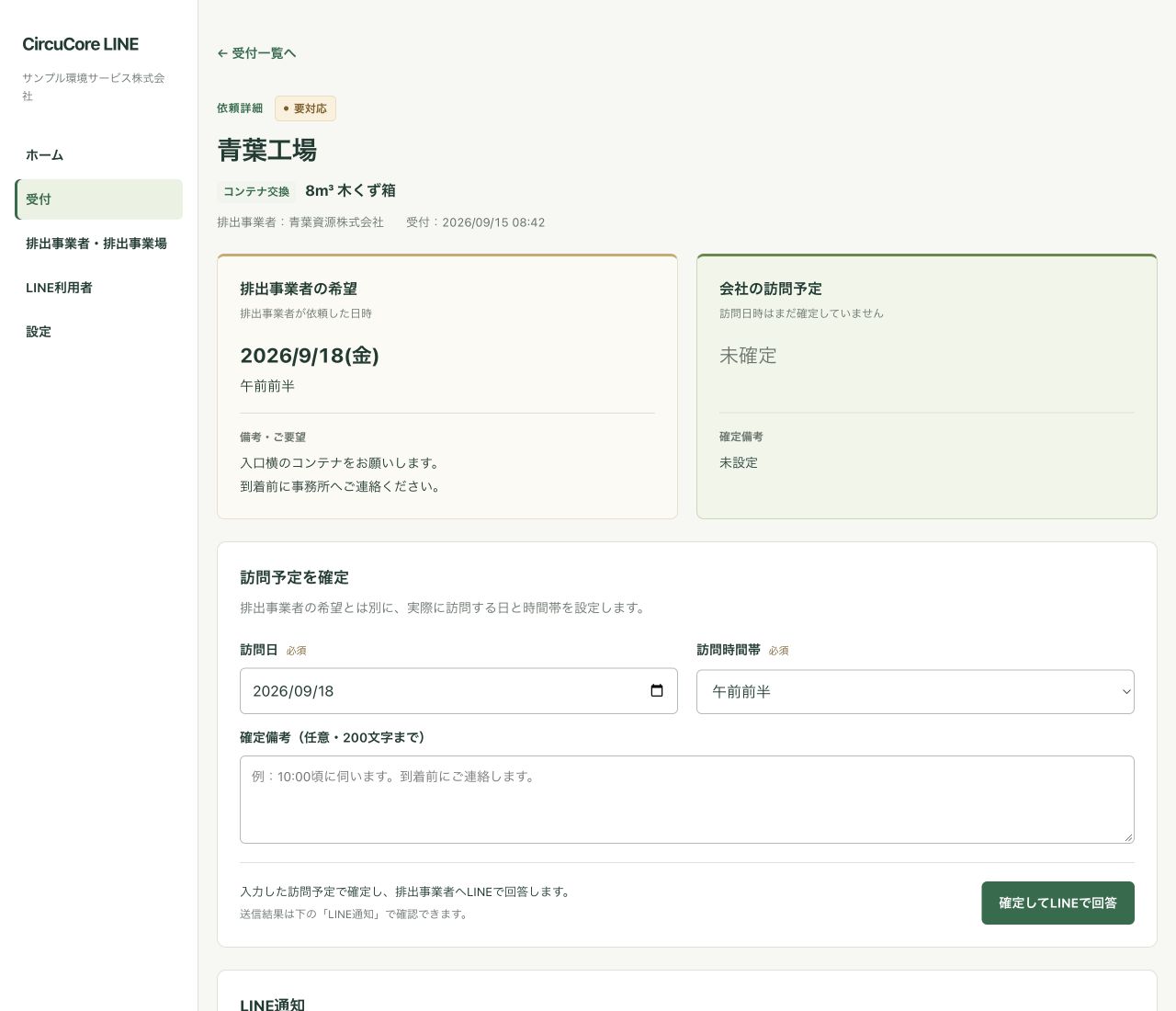Focus the 確定備考 text area
This screenshot has height=1011, width=1176.
(x=687, y=800)
